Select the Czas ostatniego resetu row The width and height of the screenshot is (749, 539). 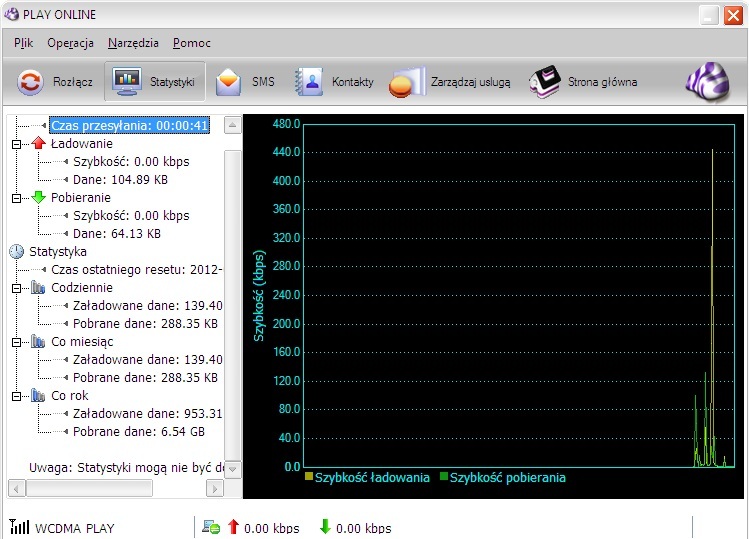[x=137, y=270]
